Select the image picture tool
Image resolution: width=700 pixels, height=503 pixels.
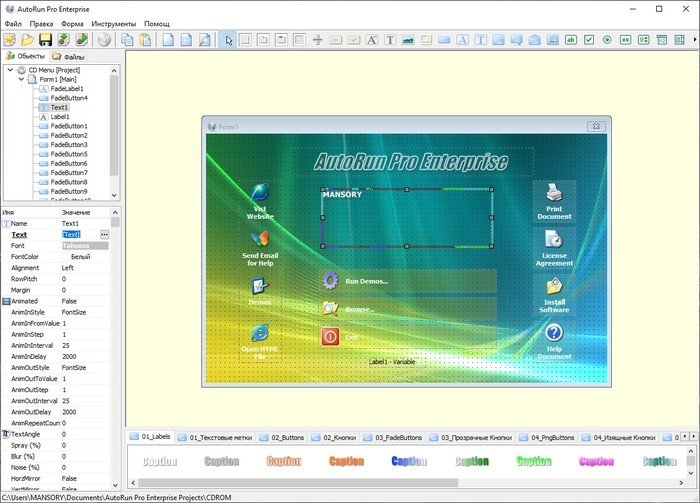pos(408,40)
